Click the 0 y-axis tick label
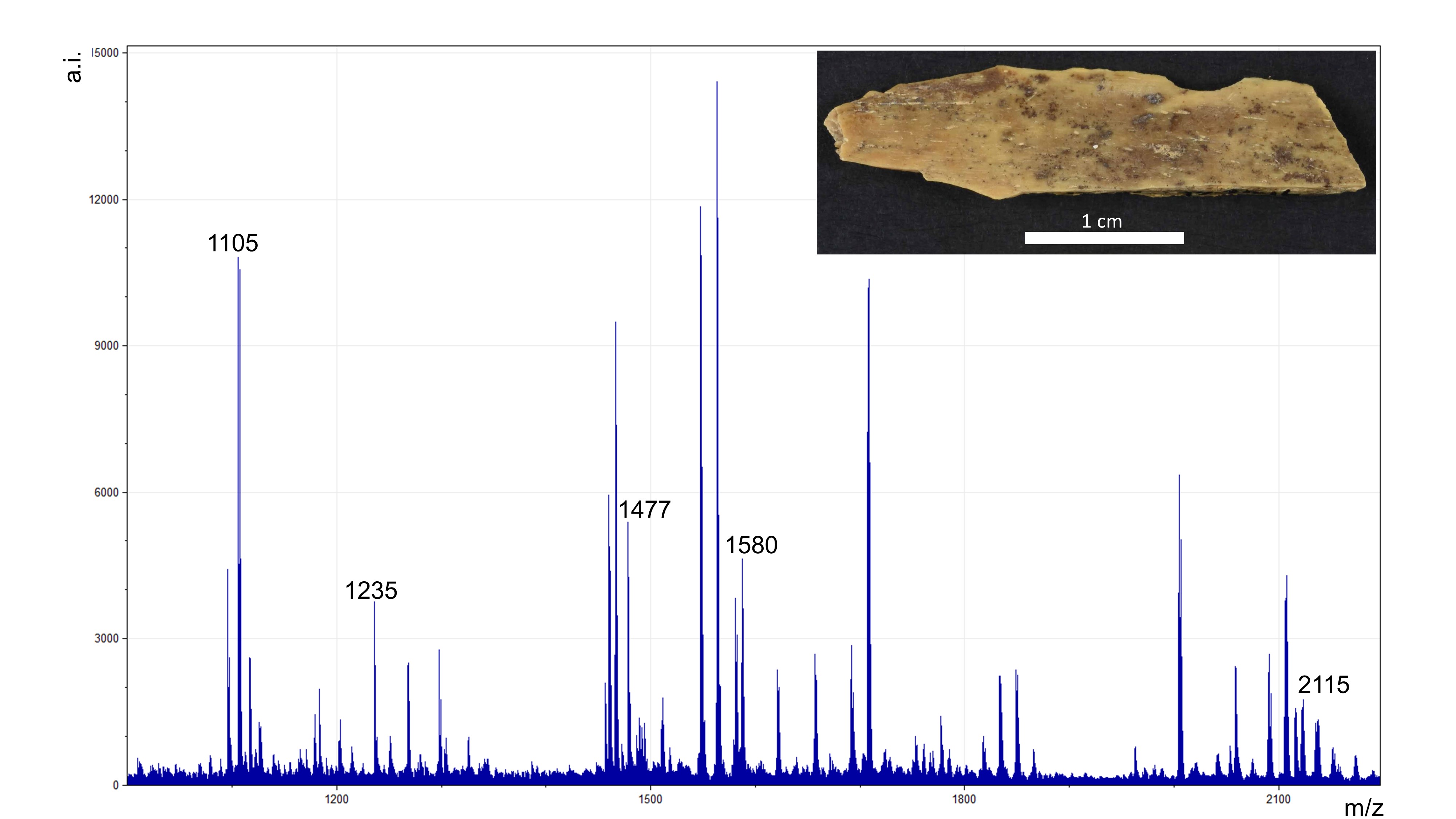The image size is (1456, 819). (x=116, y=785)
